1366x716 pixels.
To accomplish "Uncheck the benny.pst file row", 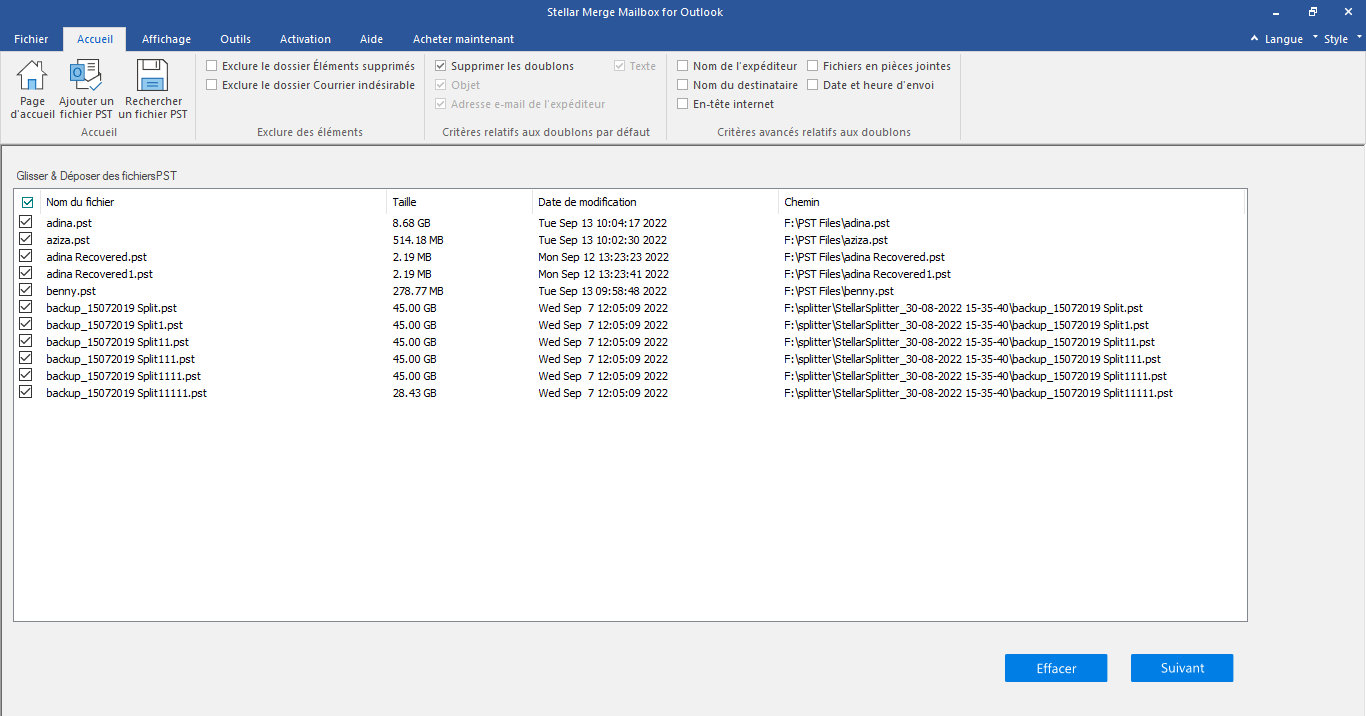I will [x=26, y=291].
